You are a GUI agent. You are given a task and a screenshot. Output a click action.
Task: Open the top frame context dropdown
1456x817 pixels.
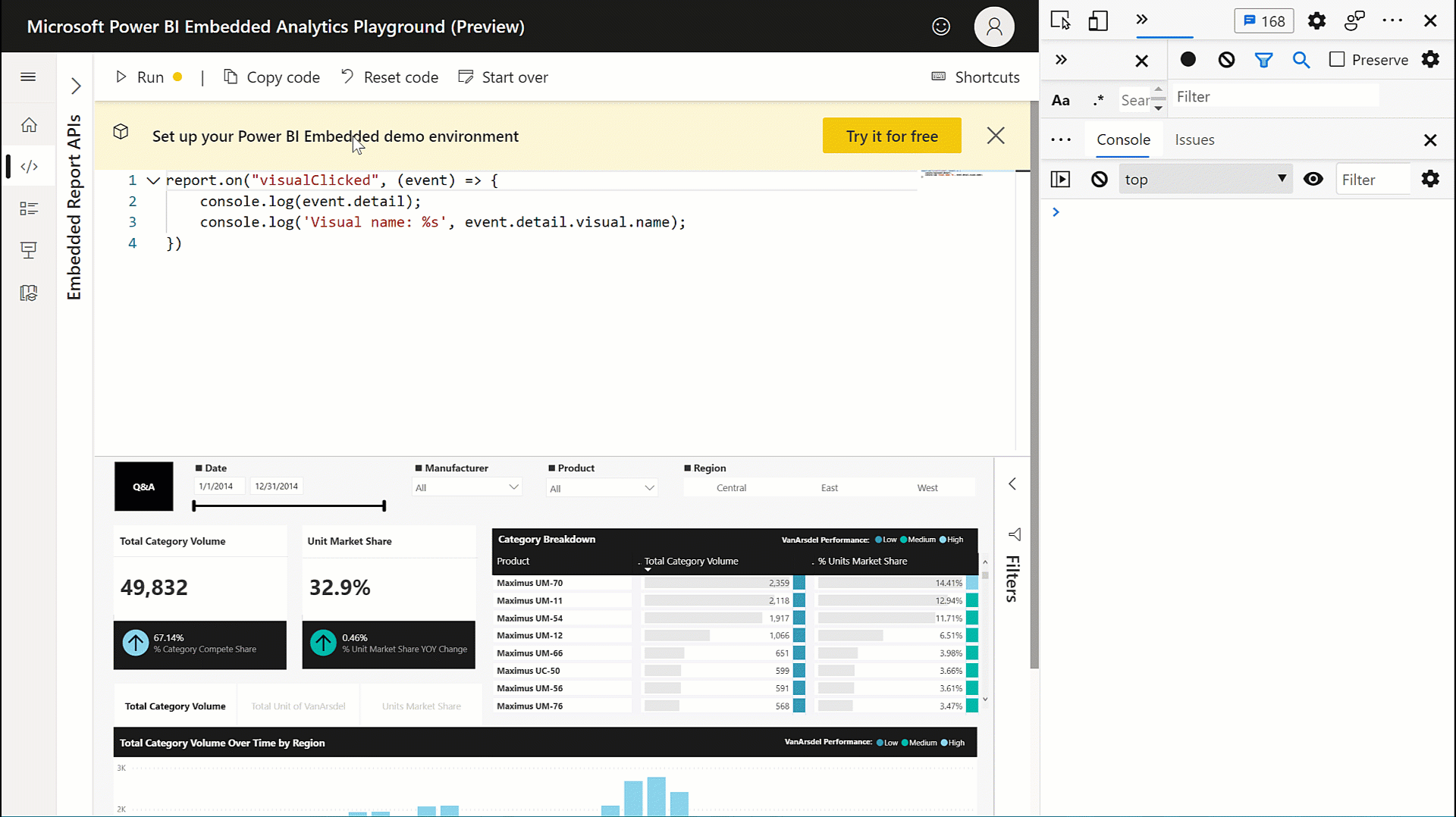[1206, 179]
